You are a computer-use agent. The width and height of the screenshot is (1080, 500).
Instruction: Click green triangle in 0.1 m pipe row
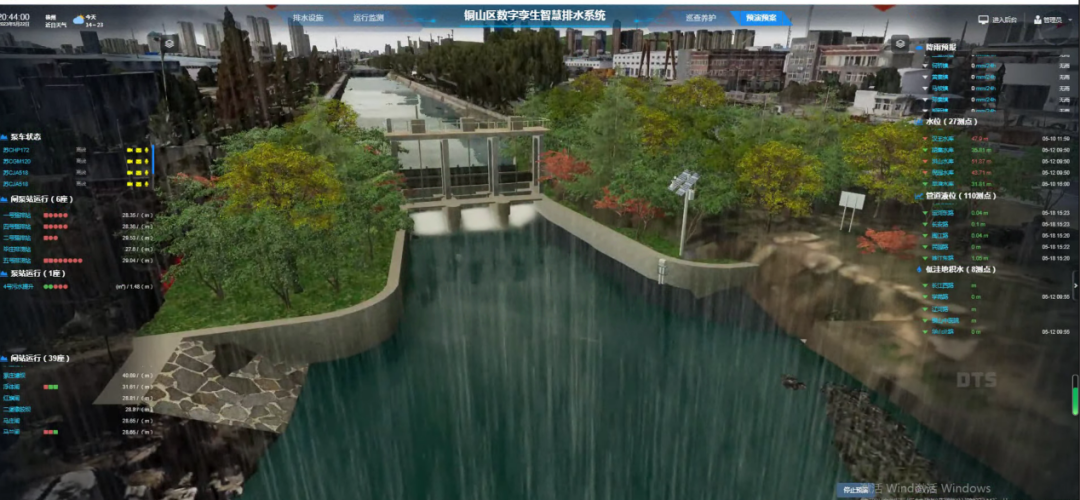tap(924, 224)
